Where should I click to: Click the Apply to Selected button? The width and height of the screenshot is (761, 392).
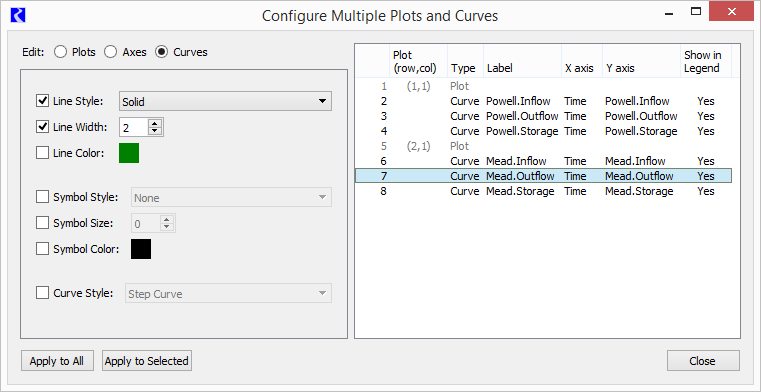click(x=147, y=361)
